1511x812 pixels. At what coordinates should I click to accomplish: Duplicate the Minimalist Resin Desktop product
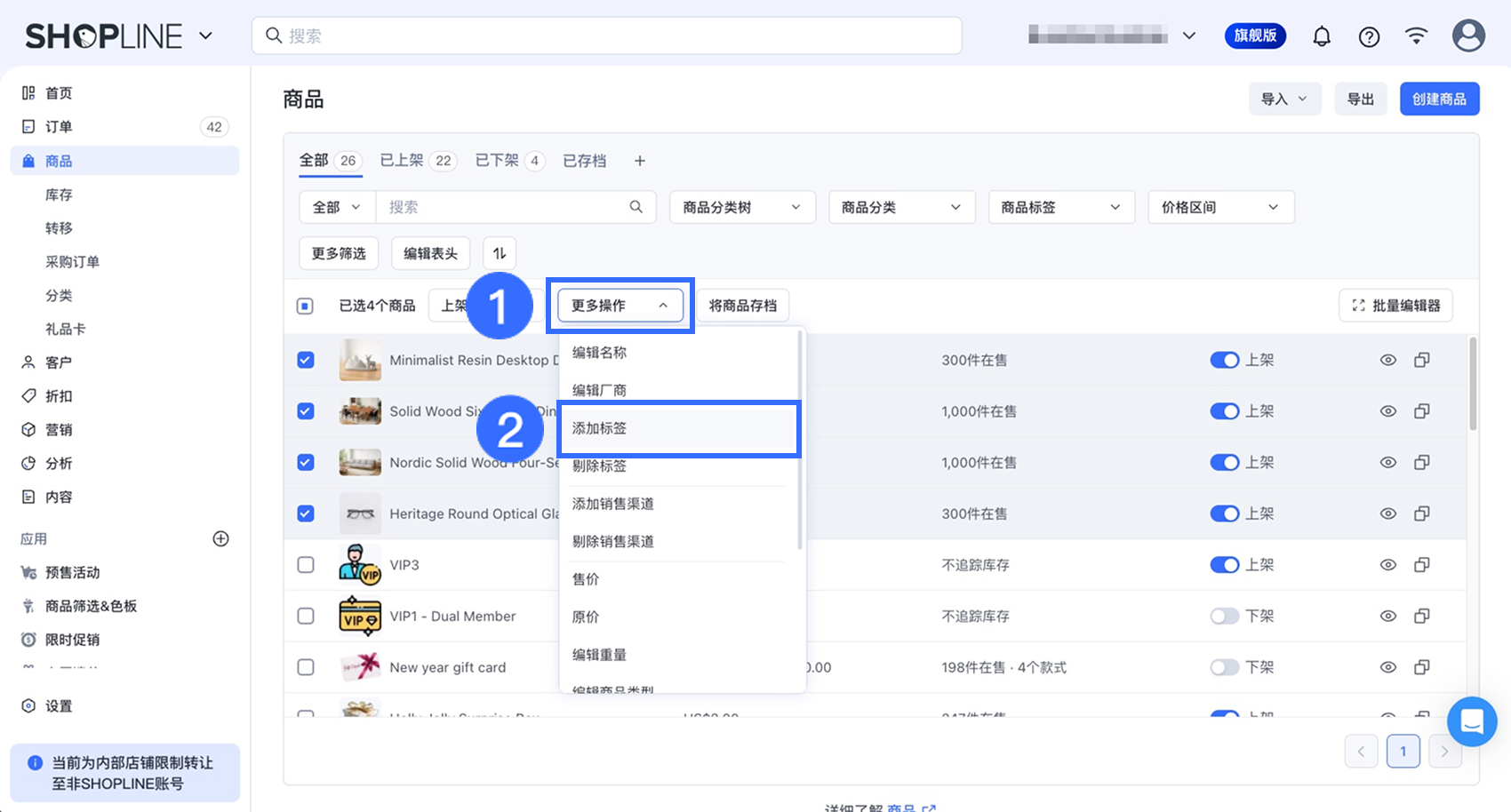click(1422, 360)
